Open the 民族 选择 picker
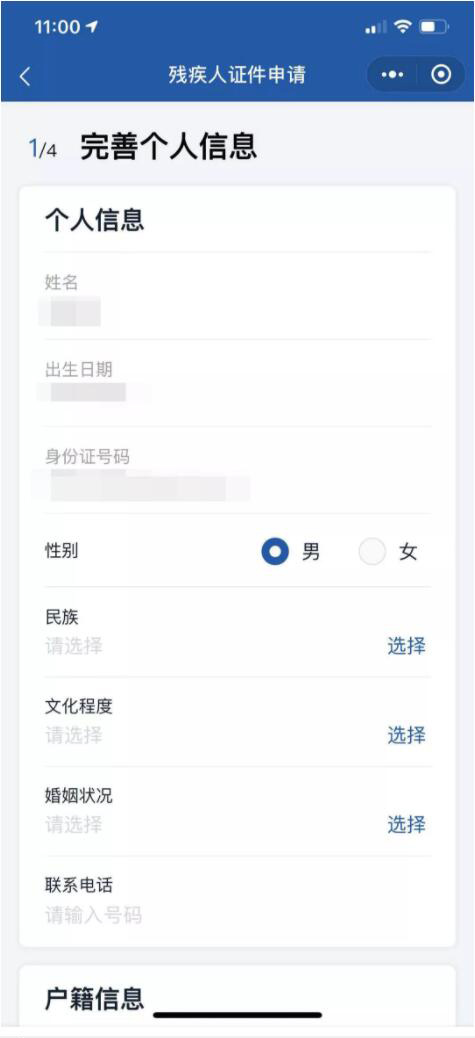The height and width of the screenshot is (1038, 475). 406,645
